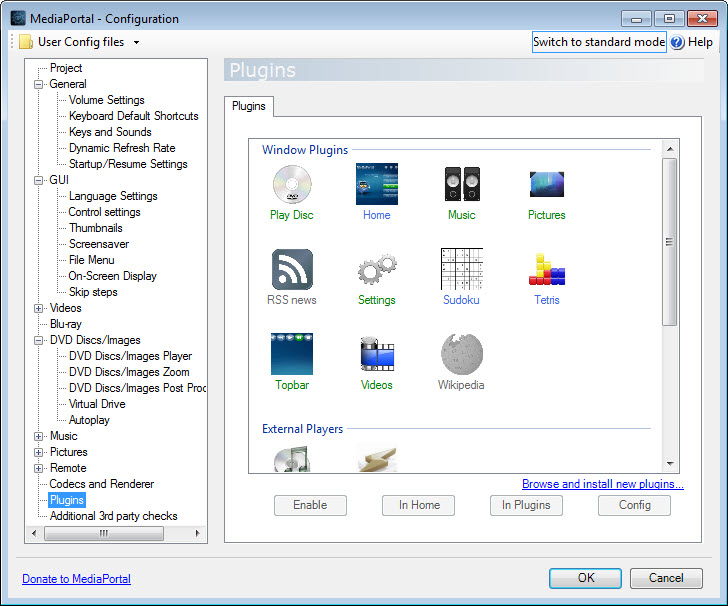Collapse the General tree node

[x=39, y=85]
